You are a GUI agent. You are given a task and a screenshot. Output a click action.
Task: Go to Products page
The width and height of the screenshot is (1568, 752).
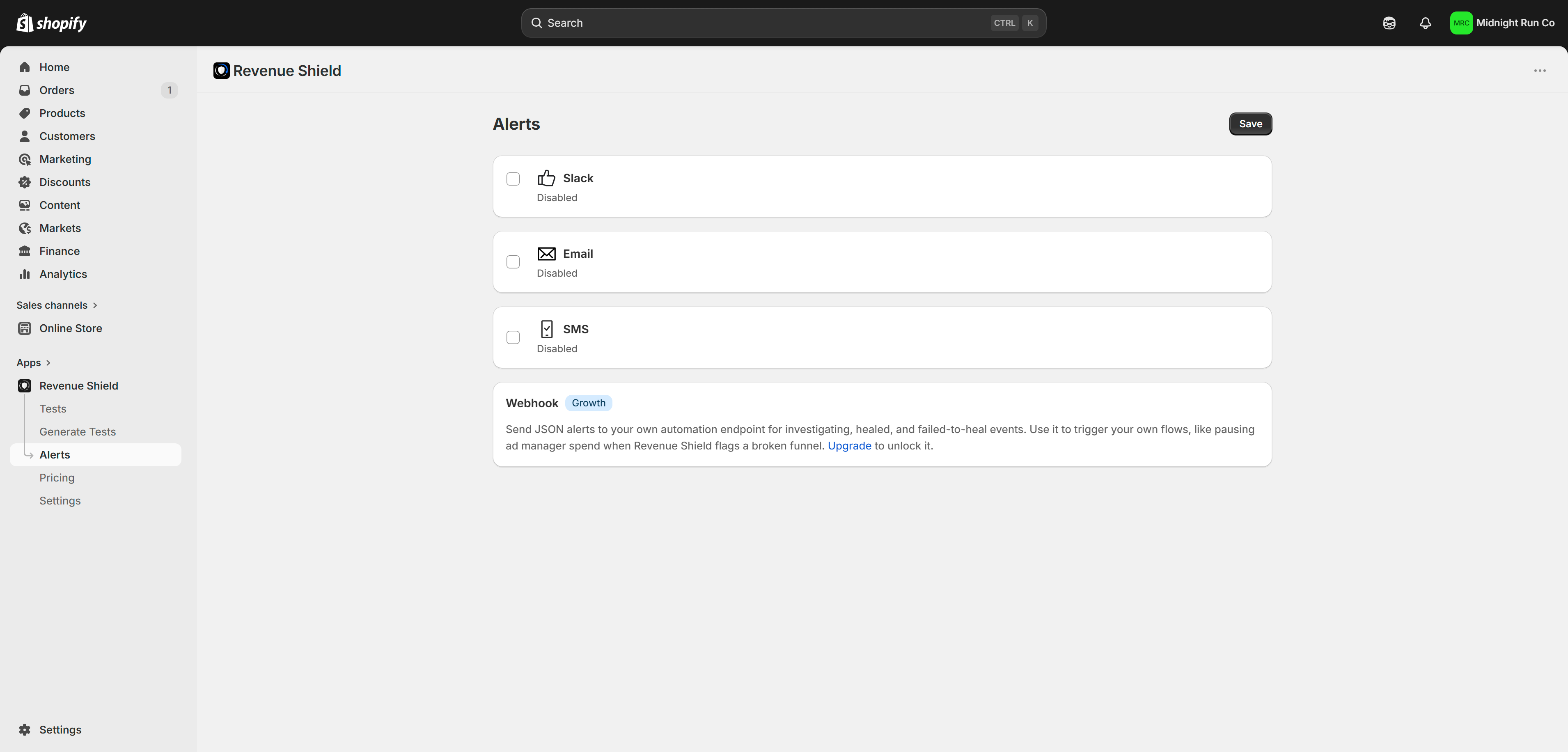pos(96,113)
